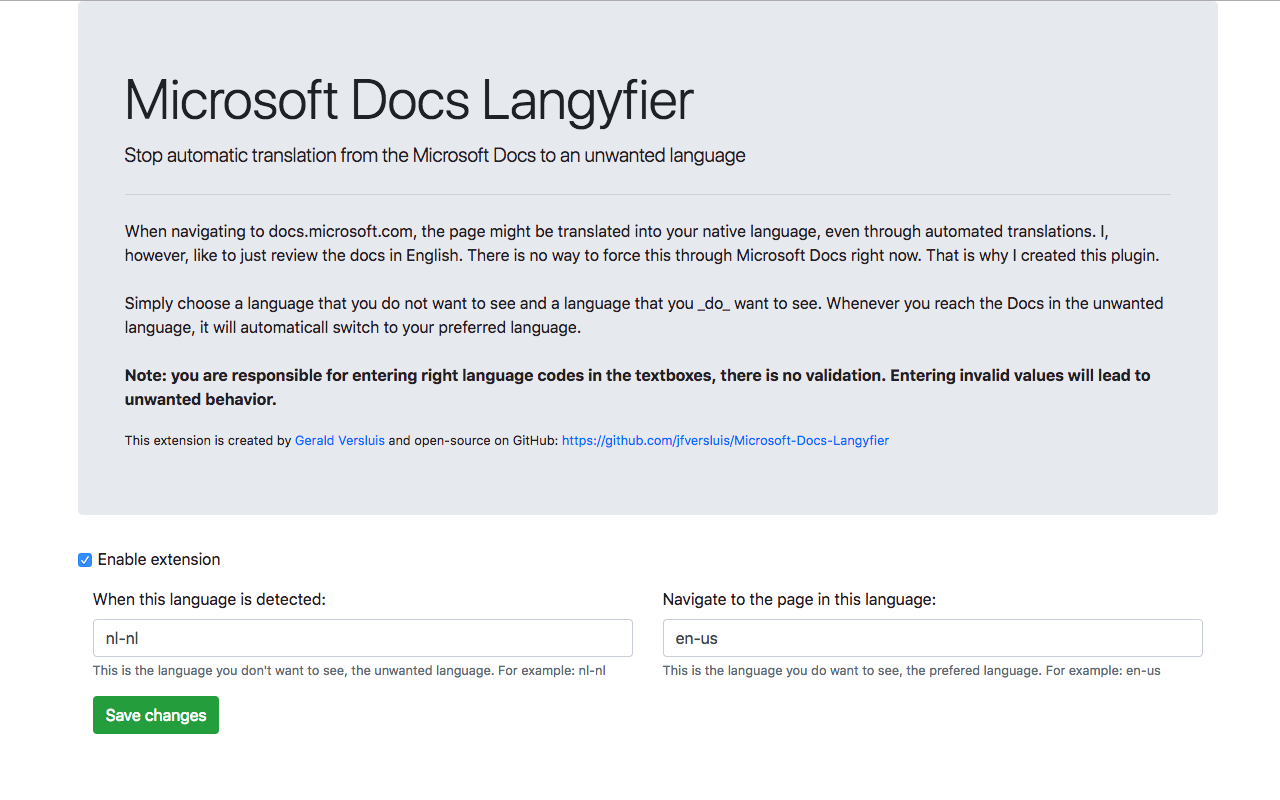
Task: Click the helper text mentioning example nl-nl
Action: [x=348, y=670]
